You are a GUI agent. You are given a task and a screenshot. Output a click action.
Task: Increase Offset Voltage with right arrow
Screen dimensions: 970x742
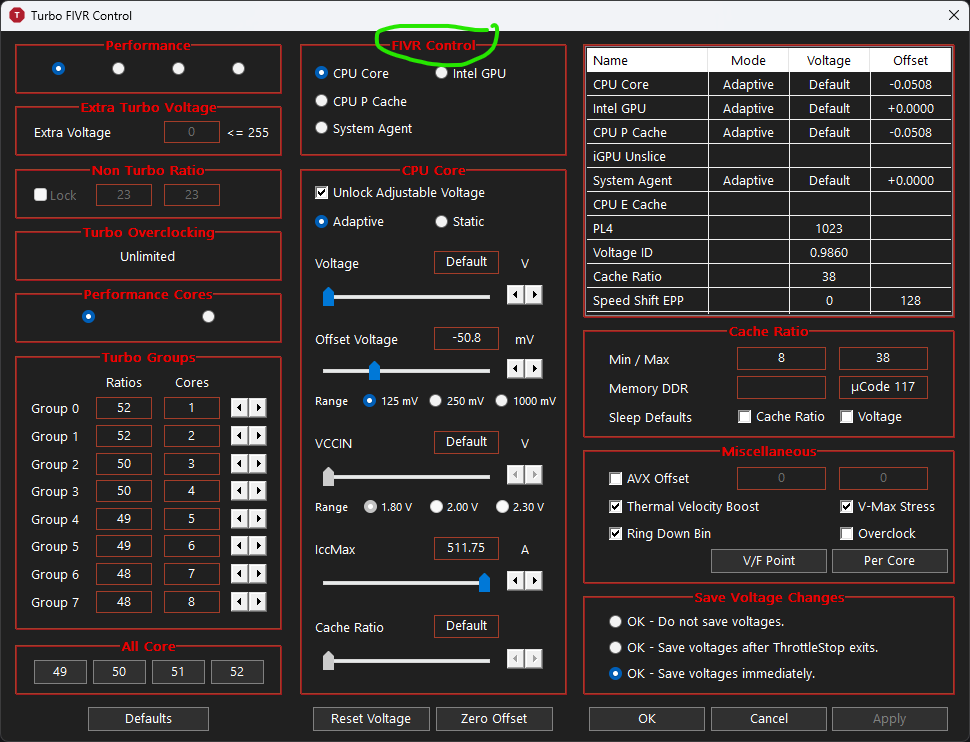tap(534, 369)
